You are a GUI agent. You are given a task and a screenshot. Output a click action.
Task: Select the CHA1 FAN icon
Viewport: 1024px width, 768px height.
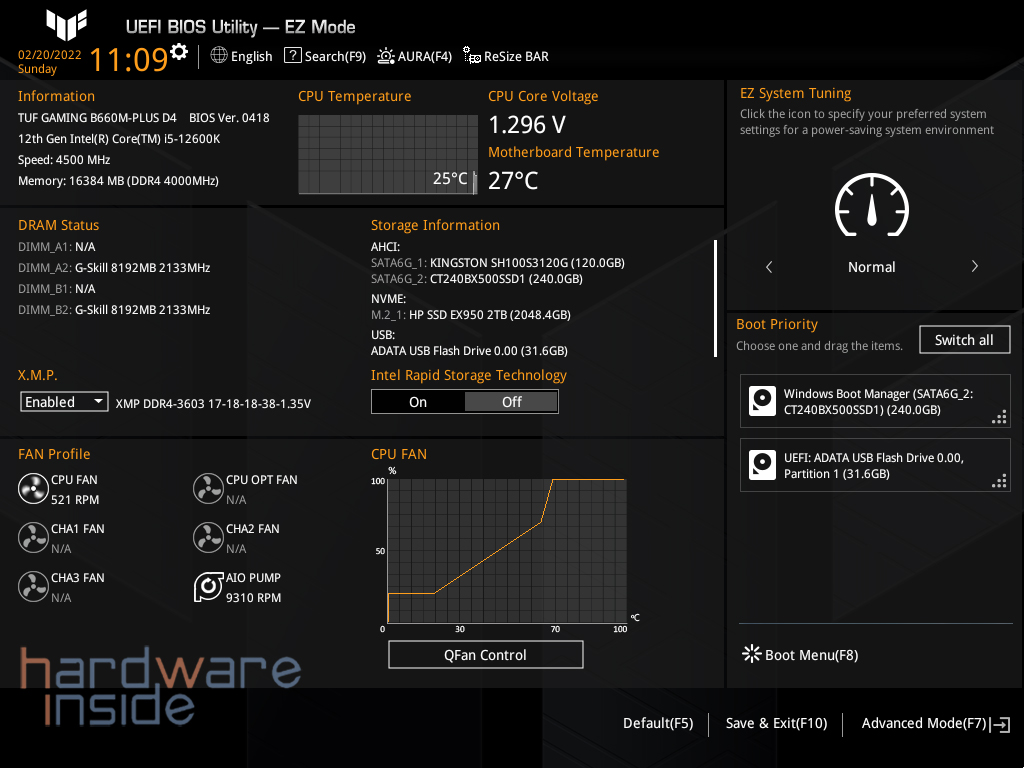point(33,537)
